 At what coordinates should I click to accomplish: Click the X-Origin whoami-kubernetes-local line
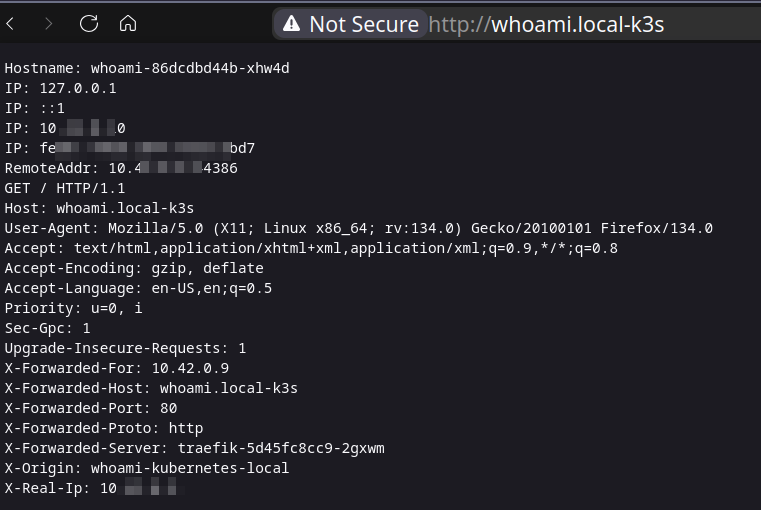tap(147, 468)
